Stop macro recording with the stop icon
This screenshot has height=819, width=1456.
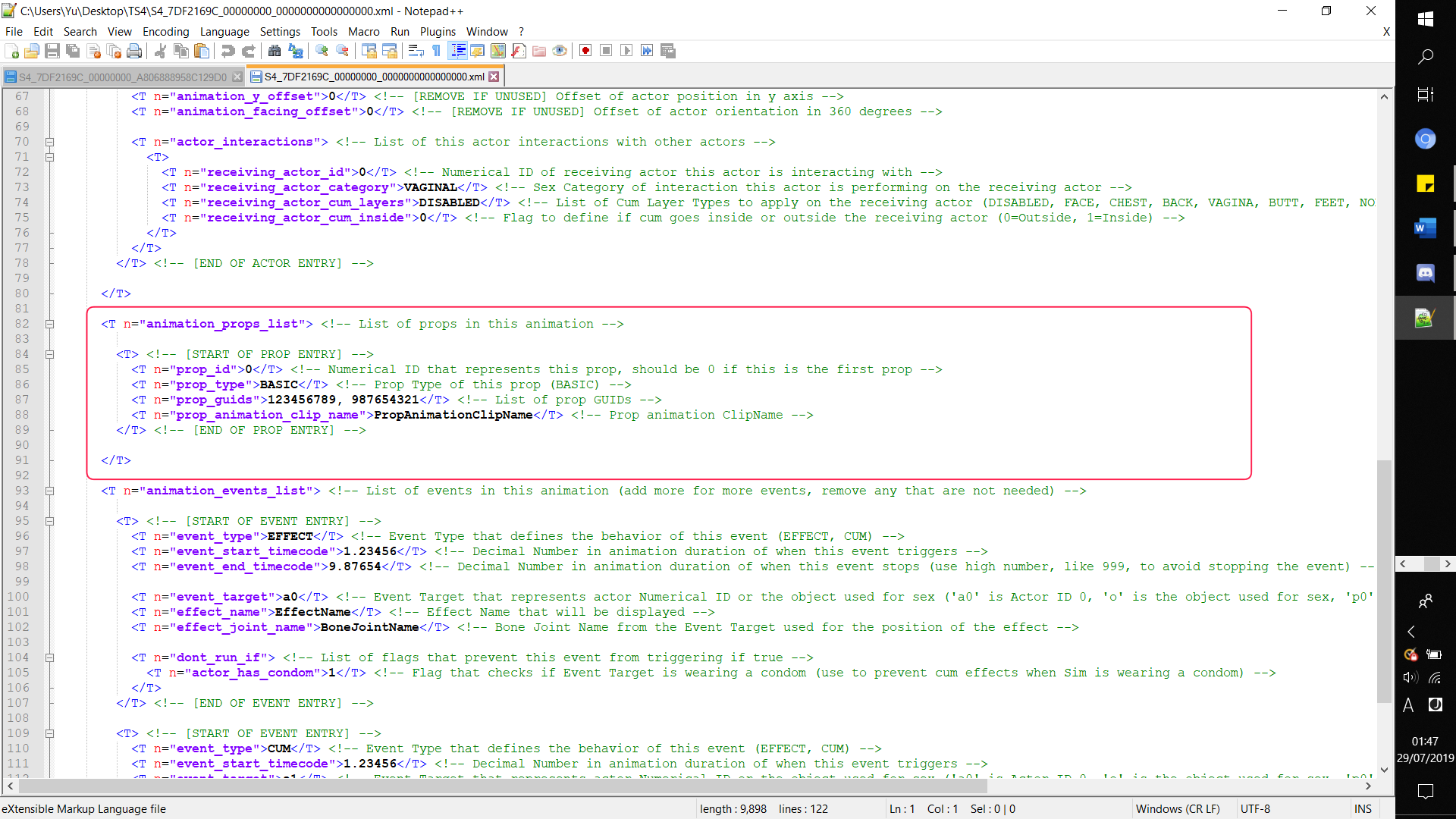pos(606,51)
